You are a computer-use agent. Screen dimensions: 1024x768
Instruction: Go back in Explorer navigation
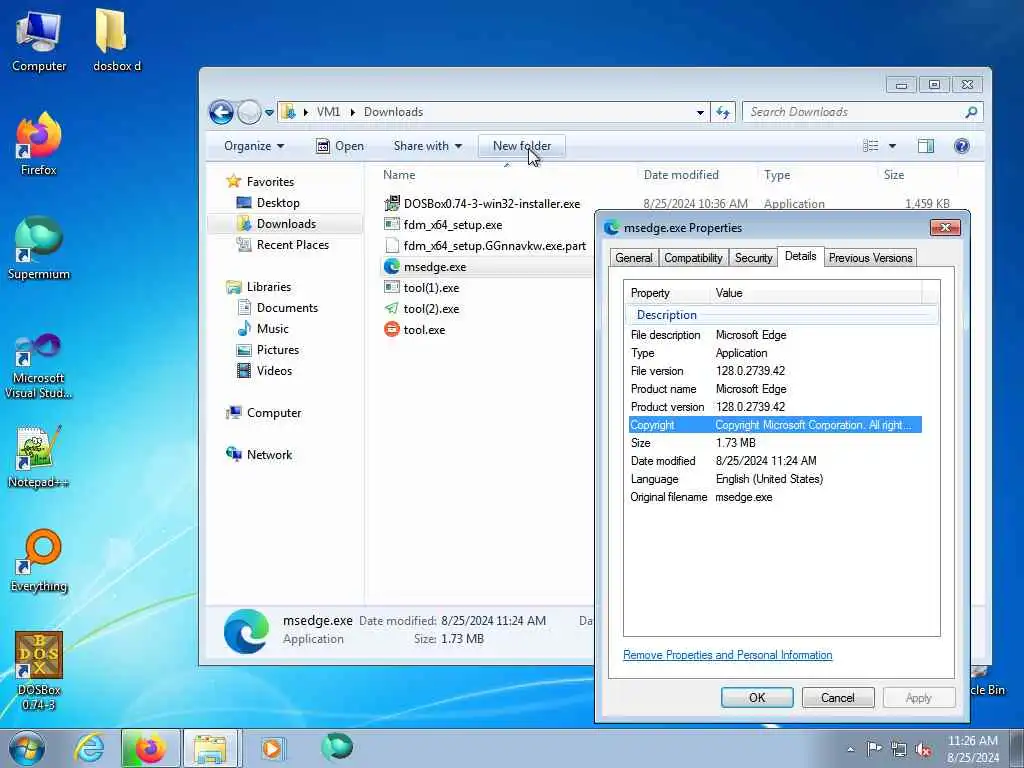tap(221, 112)
